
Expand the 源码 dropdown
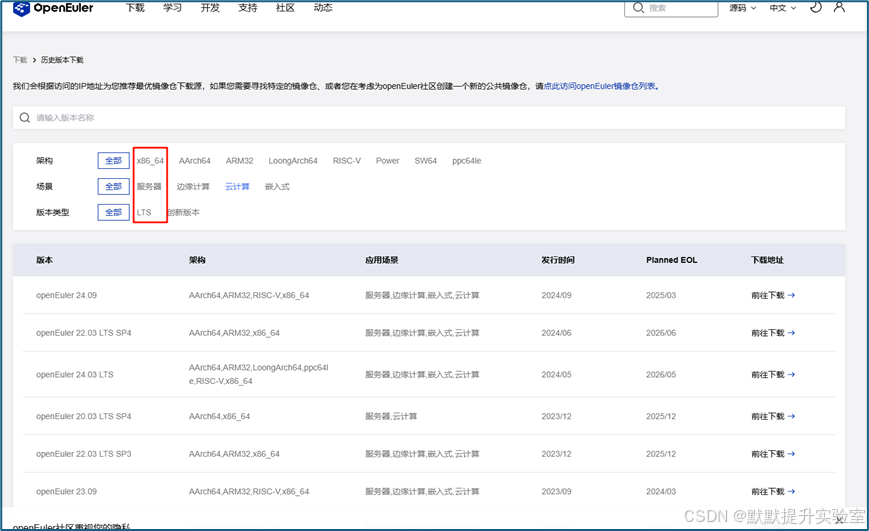(743, 8)
